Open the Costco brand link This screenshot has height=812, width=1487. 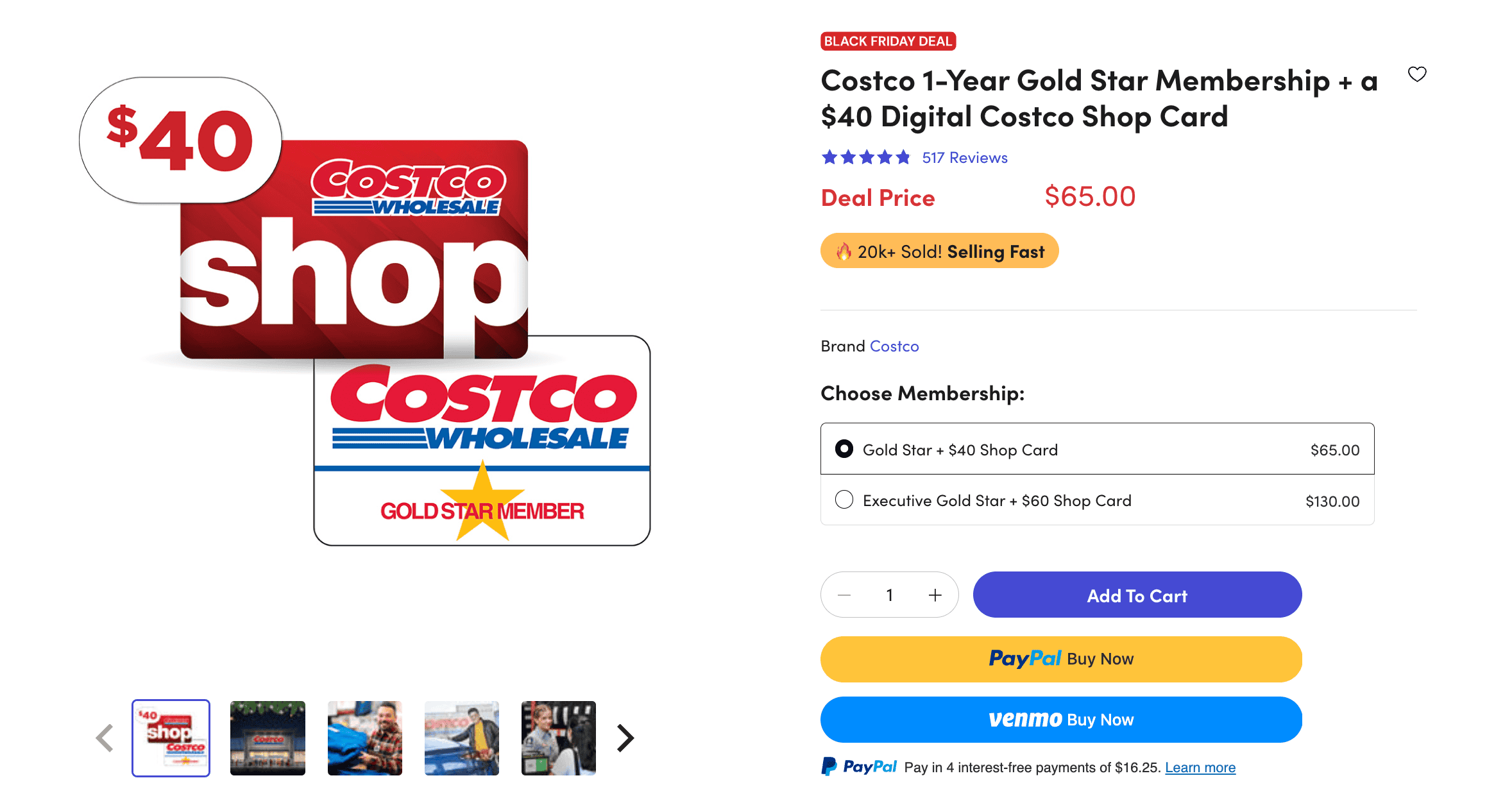[x=894, y=346]
